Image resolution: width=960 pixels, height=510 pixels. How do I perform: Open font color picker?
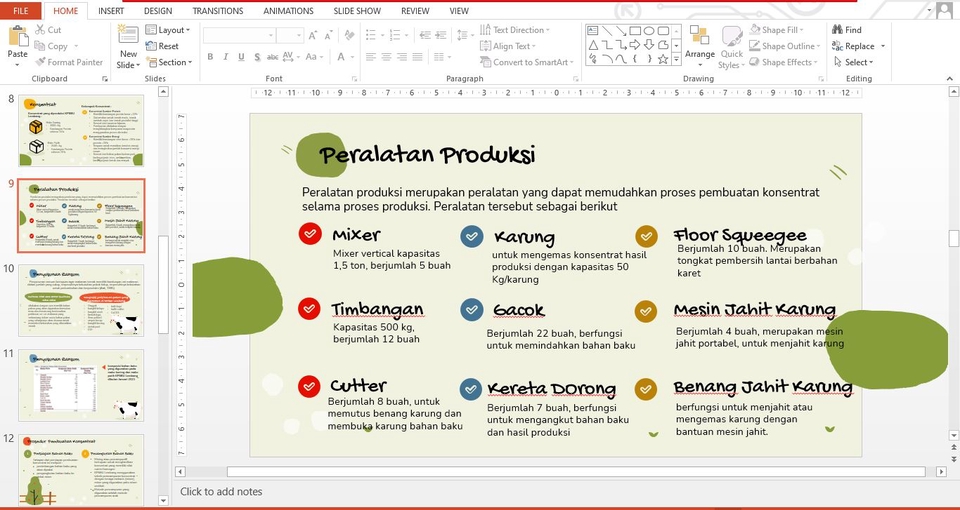coord(345,57)
